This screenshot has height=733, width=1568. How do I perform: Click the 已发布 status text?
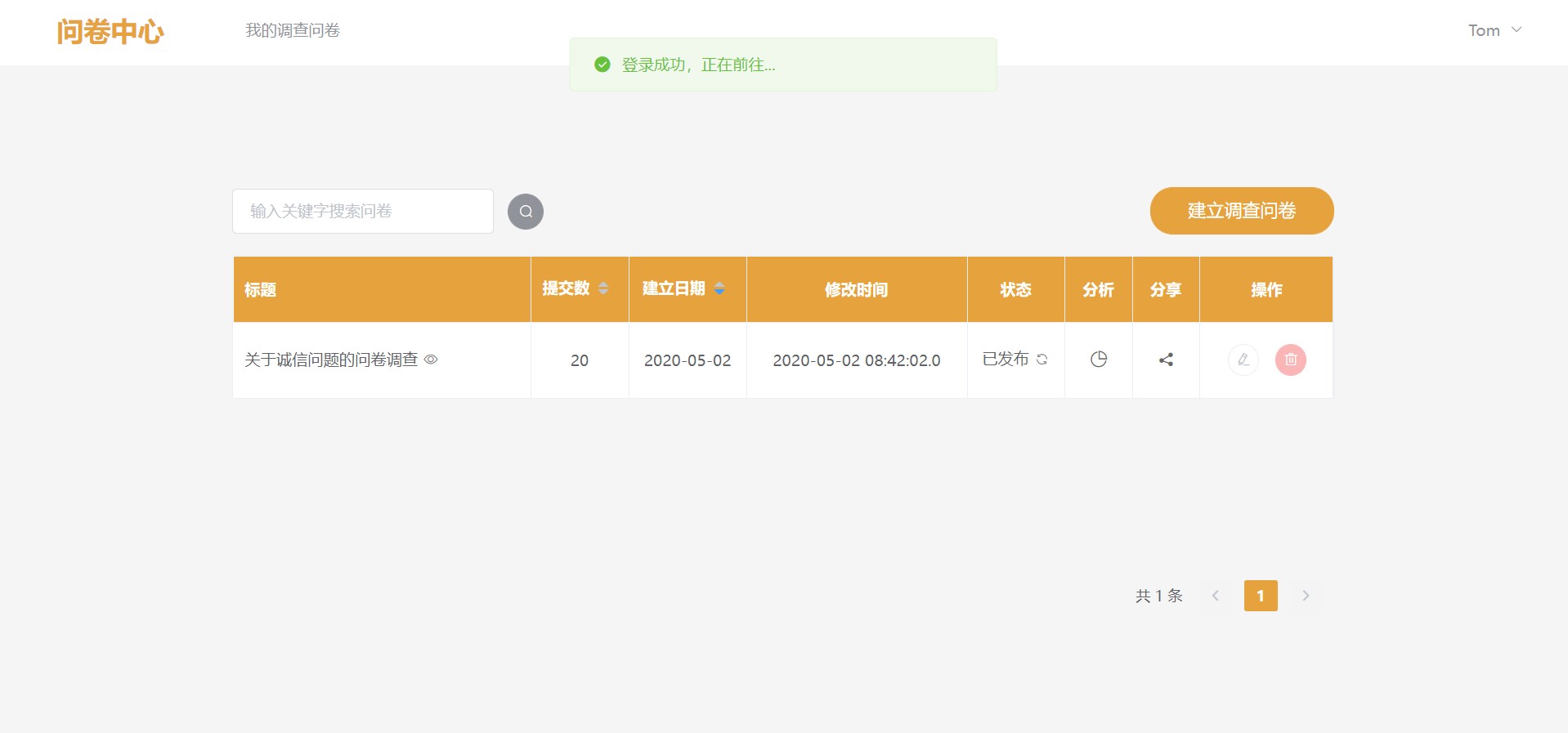(x=1006, y=360)
